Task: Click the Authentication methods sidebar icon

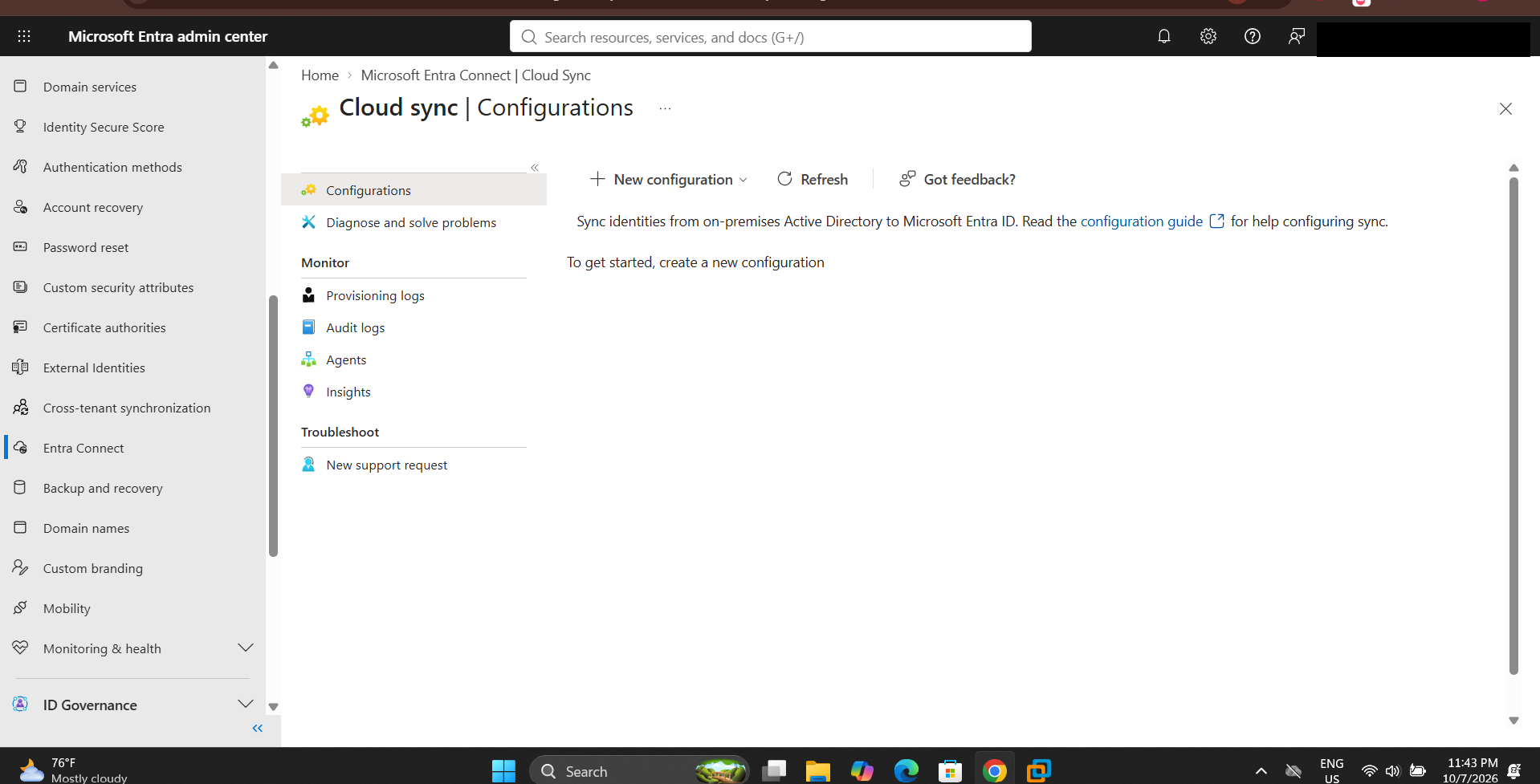Action: 21,166
